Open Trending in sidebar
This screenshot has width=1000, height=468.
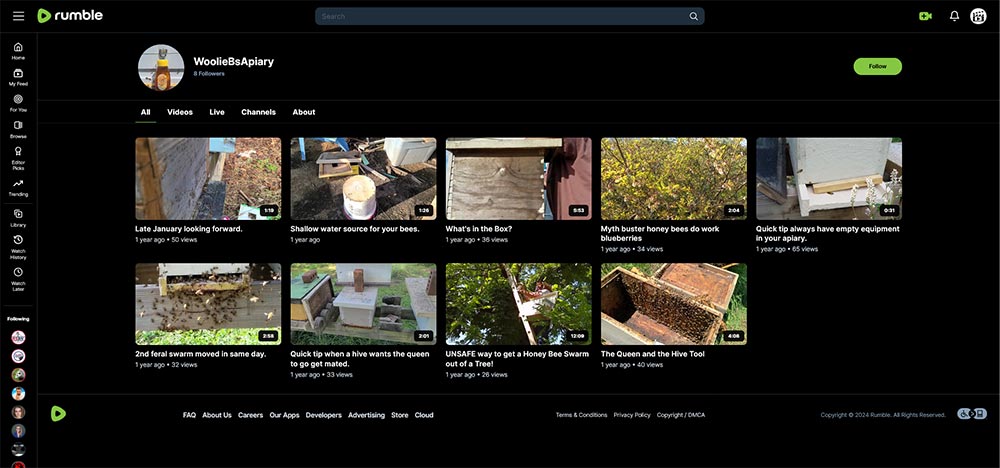18,187
